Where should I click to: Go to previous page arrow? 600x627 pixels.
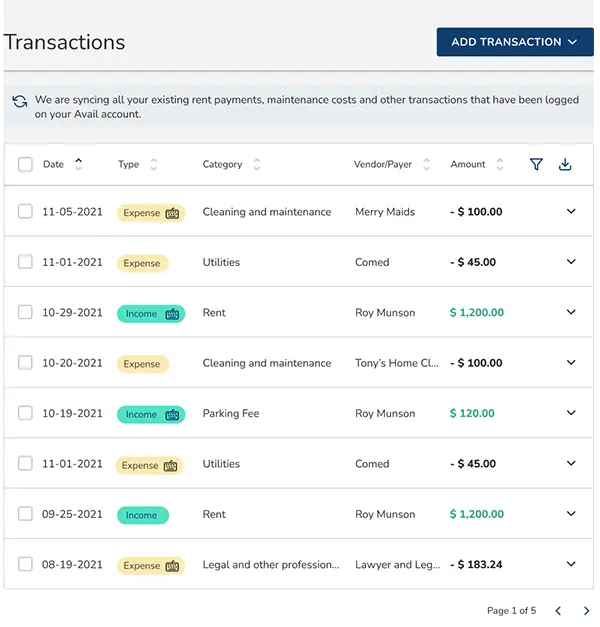click(558, 611)
